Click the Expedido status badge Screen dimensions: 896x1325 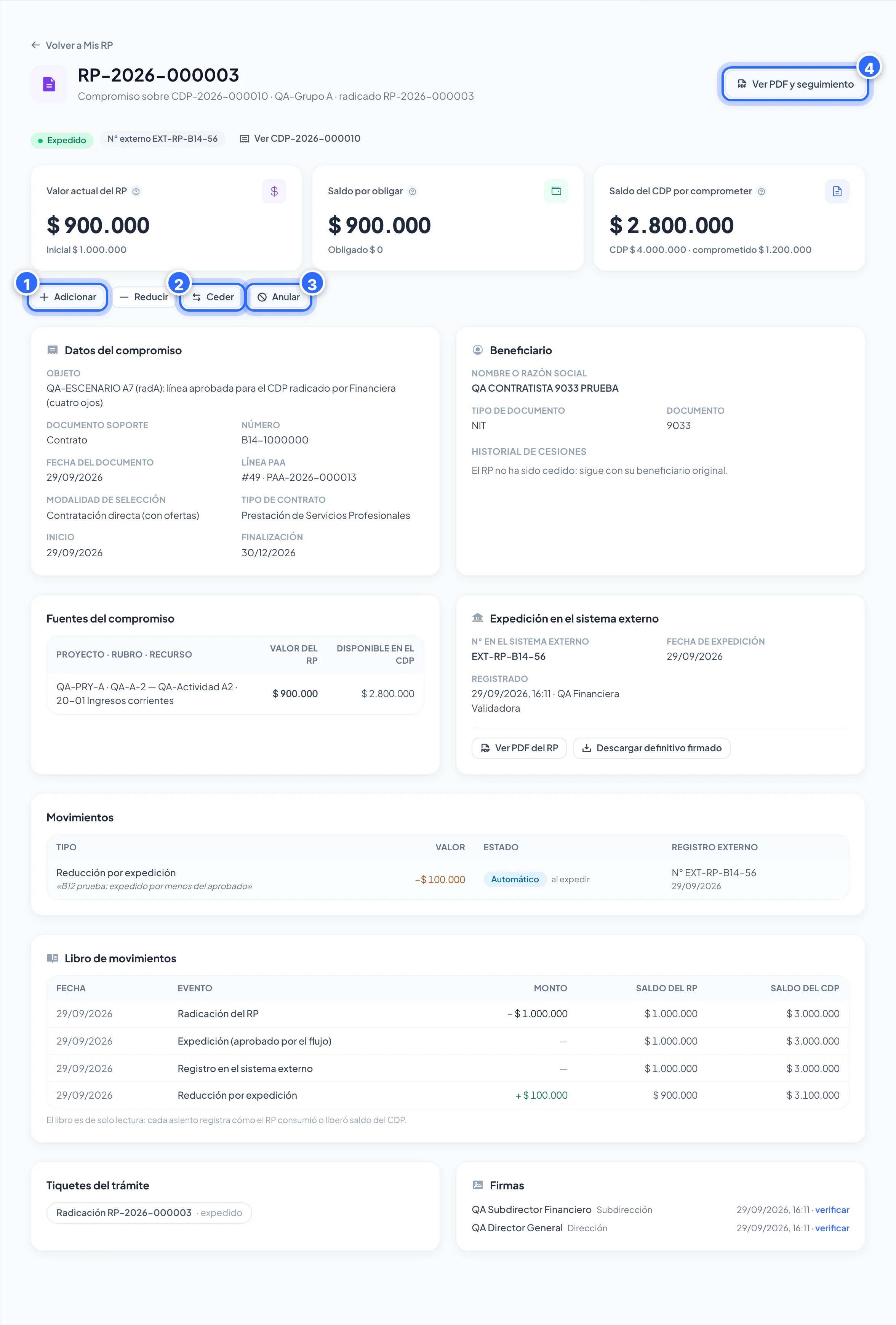pos(62,140)
